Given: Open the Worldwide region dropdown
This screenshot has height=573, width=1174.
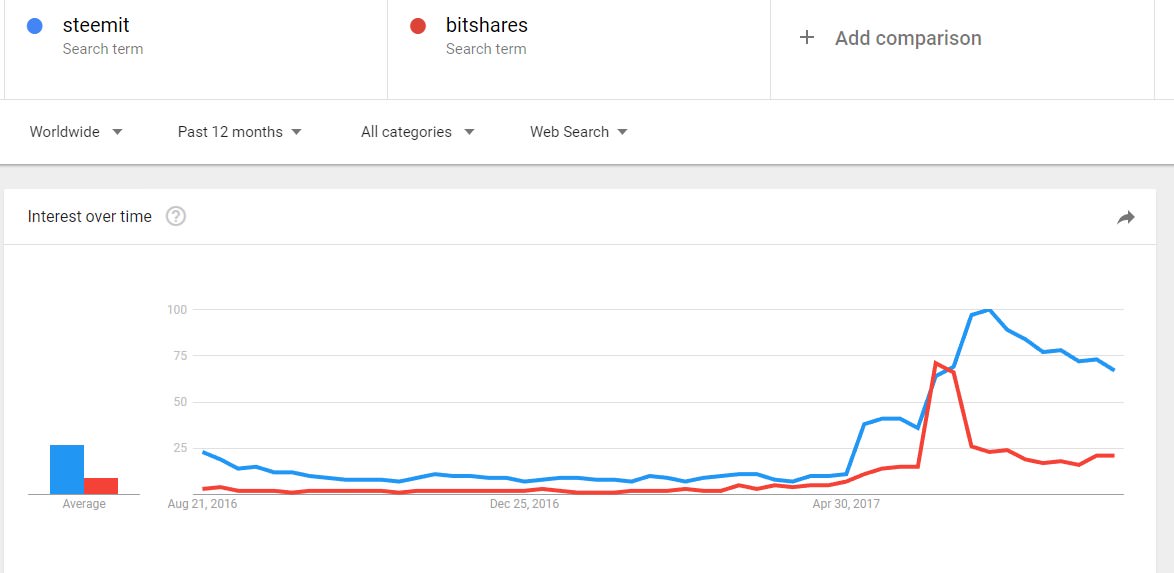Looking at the screenshot, I should point(76,132).
